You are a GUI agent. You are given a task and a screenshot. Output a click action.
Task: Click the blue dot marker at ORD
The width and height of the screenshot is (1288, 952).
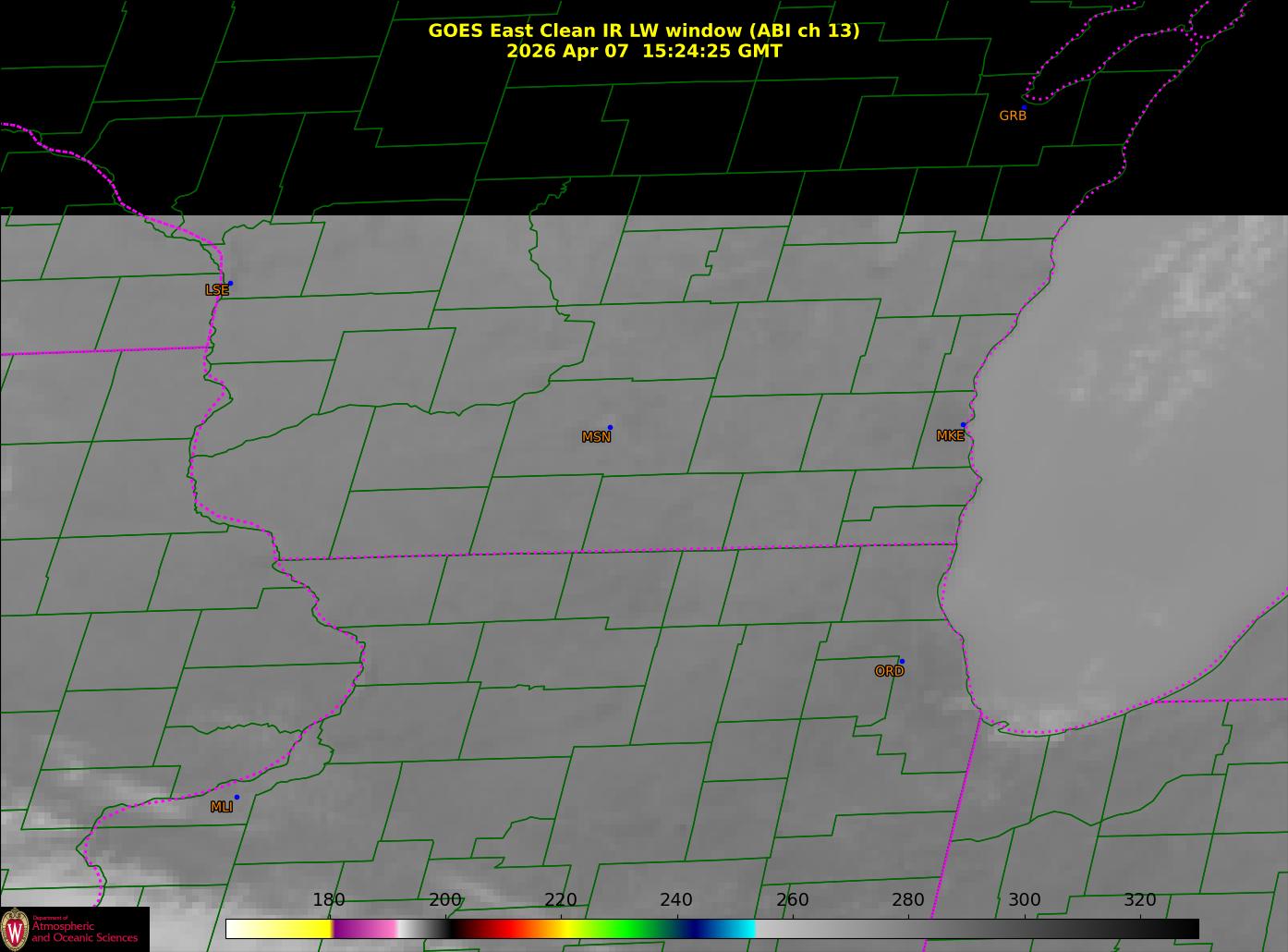[x=902, y=661]
